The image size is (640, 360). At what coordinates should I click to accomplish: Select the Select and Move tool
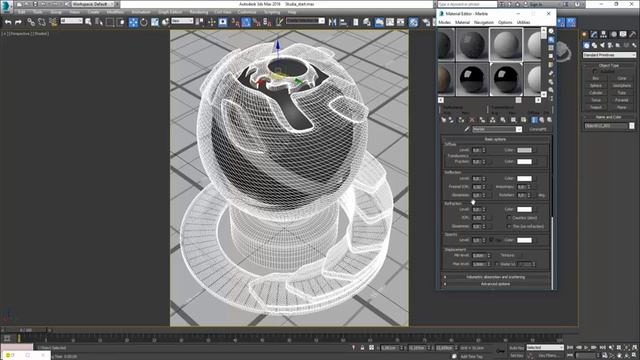133,22
